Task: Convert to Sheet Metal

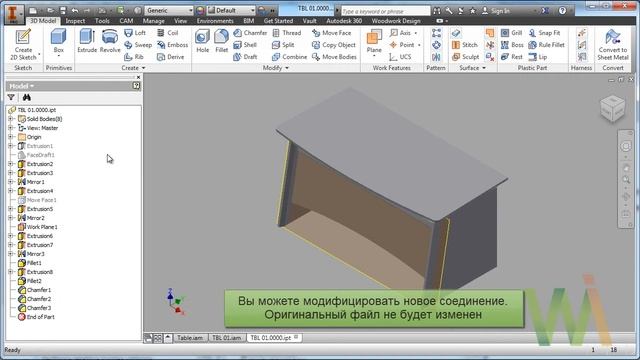Action: (x=613, y=44)
